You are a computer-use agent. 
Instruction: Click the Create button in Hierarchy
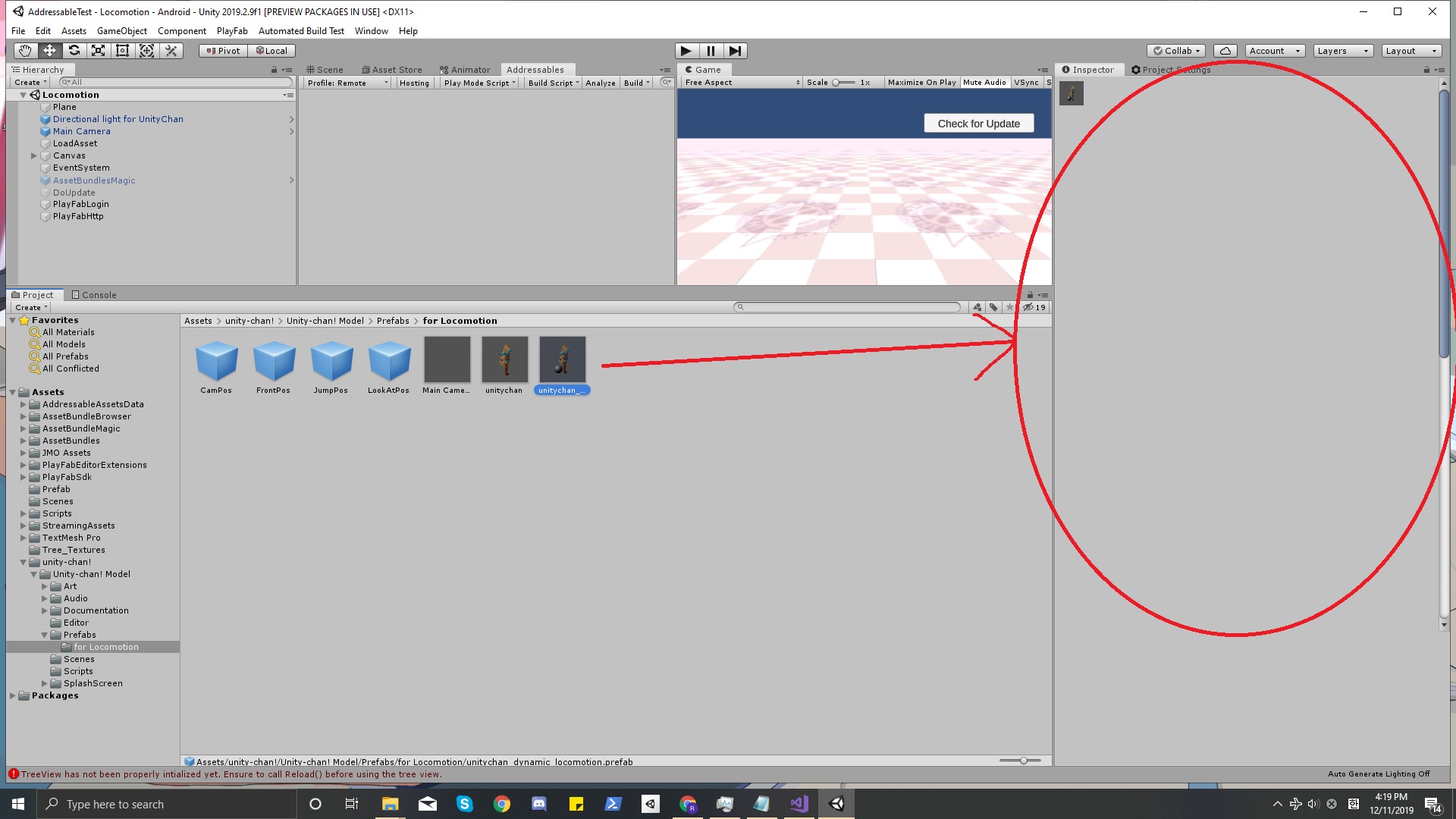pos(30,82)
